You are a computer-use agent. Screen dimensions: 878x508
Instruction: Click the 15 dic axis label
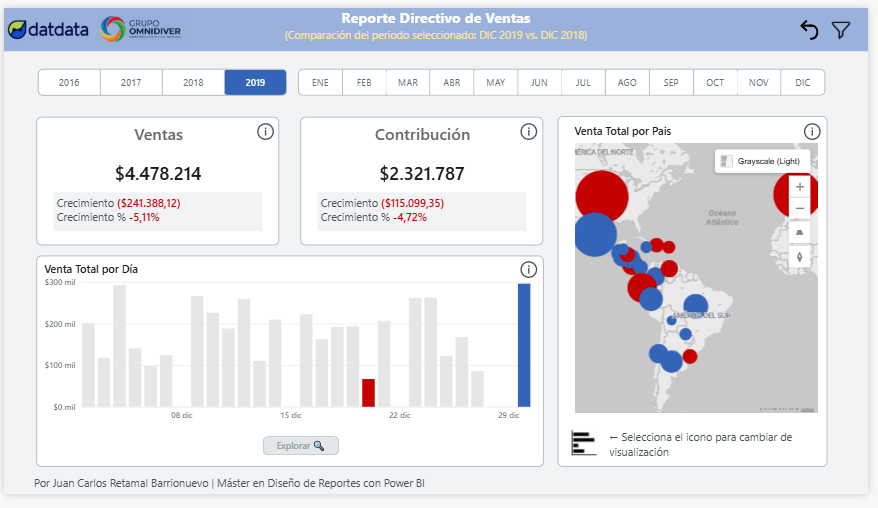(x=291, y=415)
